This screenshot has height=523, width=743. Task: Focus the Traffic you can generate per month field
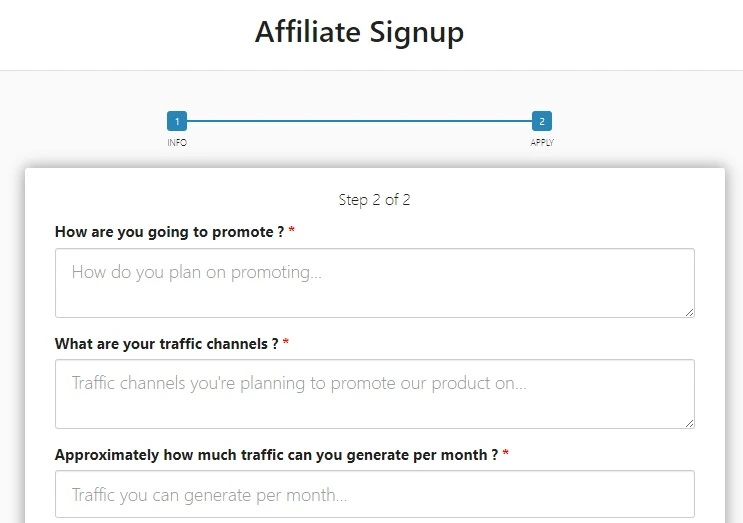374,494
